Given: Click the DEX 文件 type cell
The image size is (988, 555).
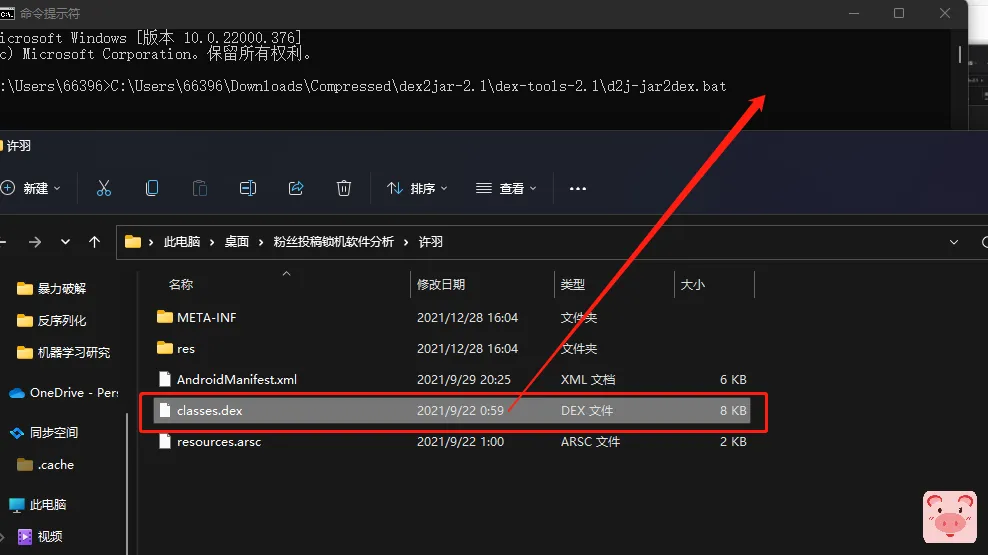Looking at the screenshot, I should (x=587, y=411).
